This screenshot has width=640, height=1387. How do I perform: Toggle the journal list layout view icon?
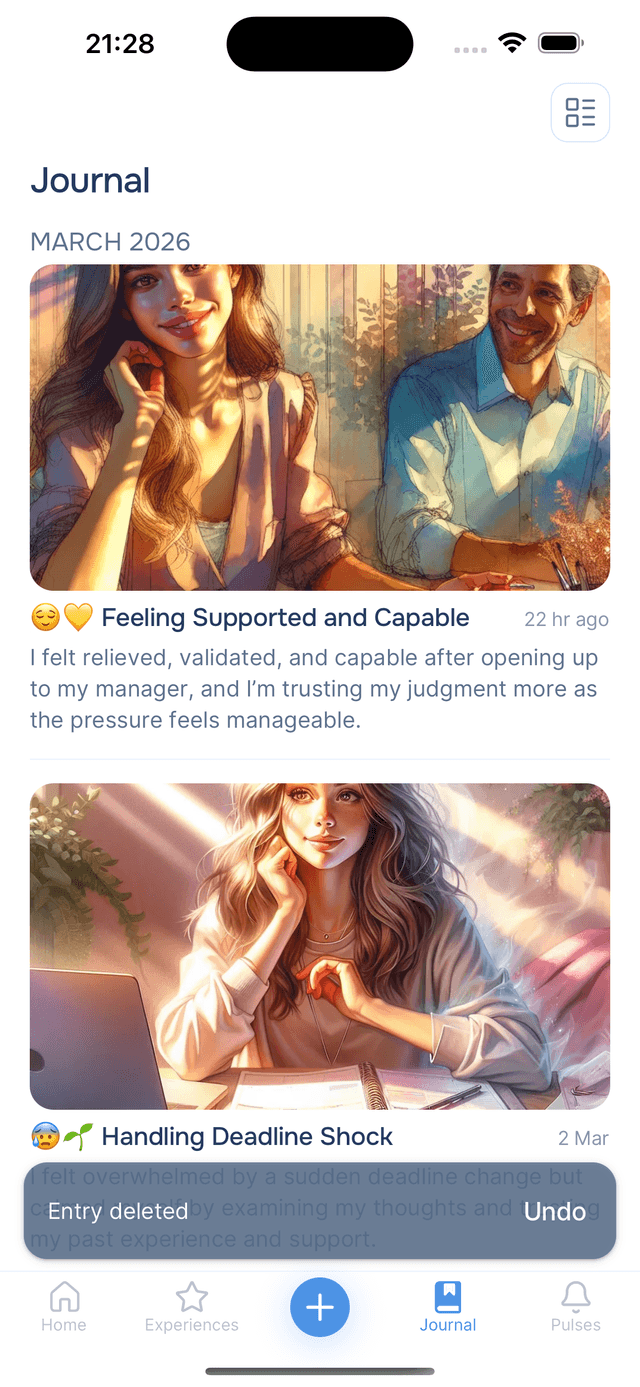580,113
